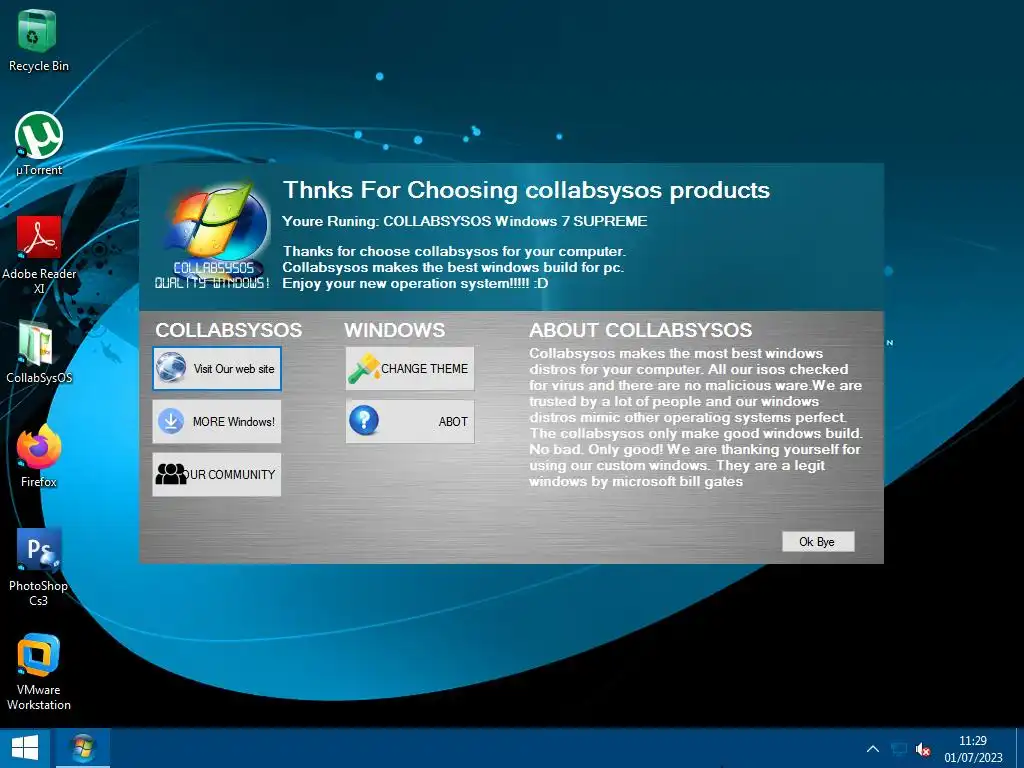This screenshot has height=768, width=1024.
Task: Open the Start menu on the taskbar
Action: coord(25,748)
